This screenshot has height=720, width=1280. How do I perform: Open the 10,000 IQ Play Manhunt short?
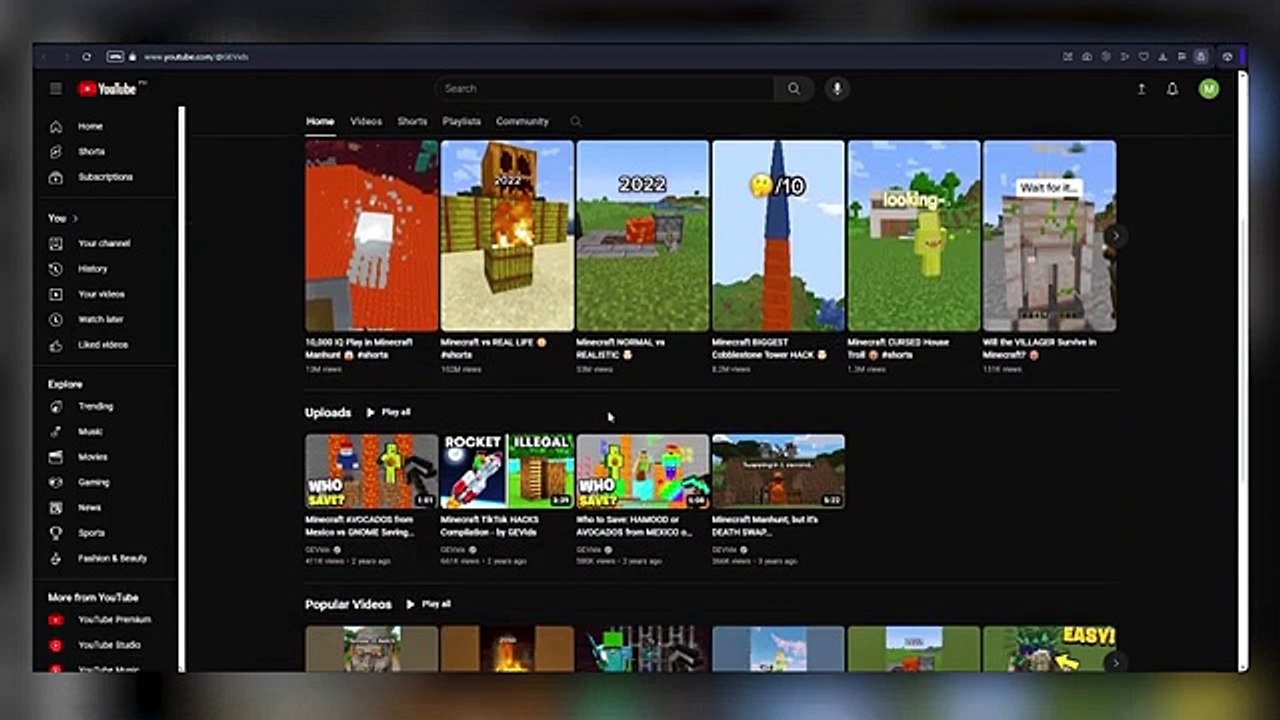(371, 236)
